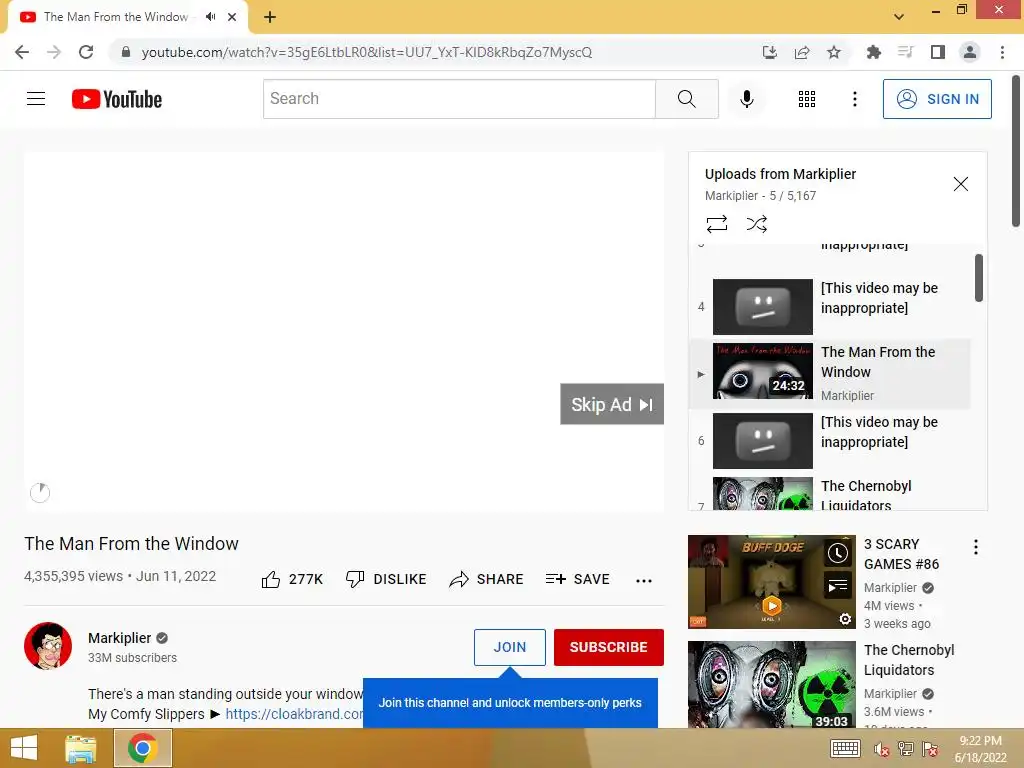Click the search magnifier button

[x=686, y=99]
